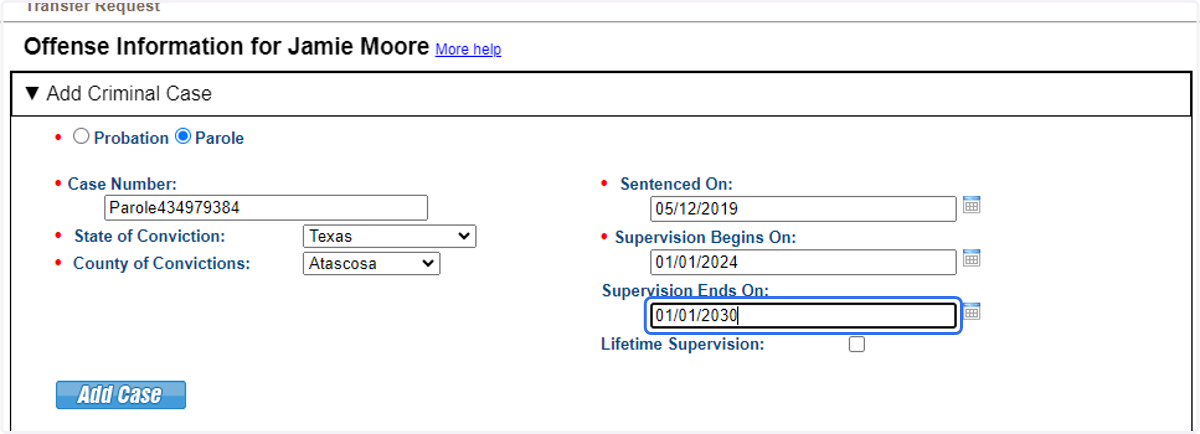Viewport: 1200px width, 434px height.
Task: Open calendar picker for Supervision Begins On
Action: click(971, 258)
